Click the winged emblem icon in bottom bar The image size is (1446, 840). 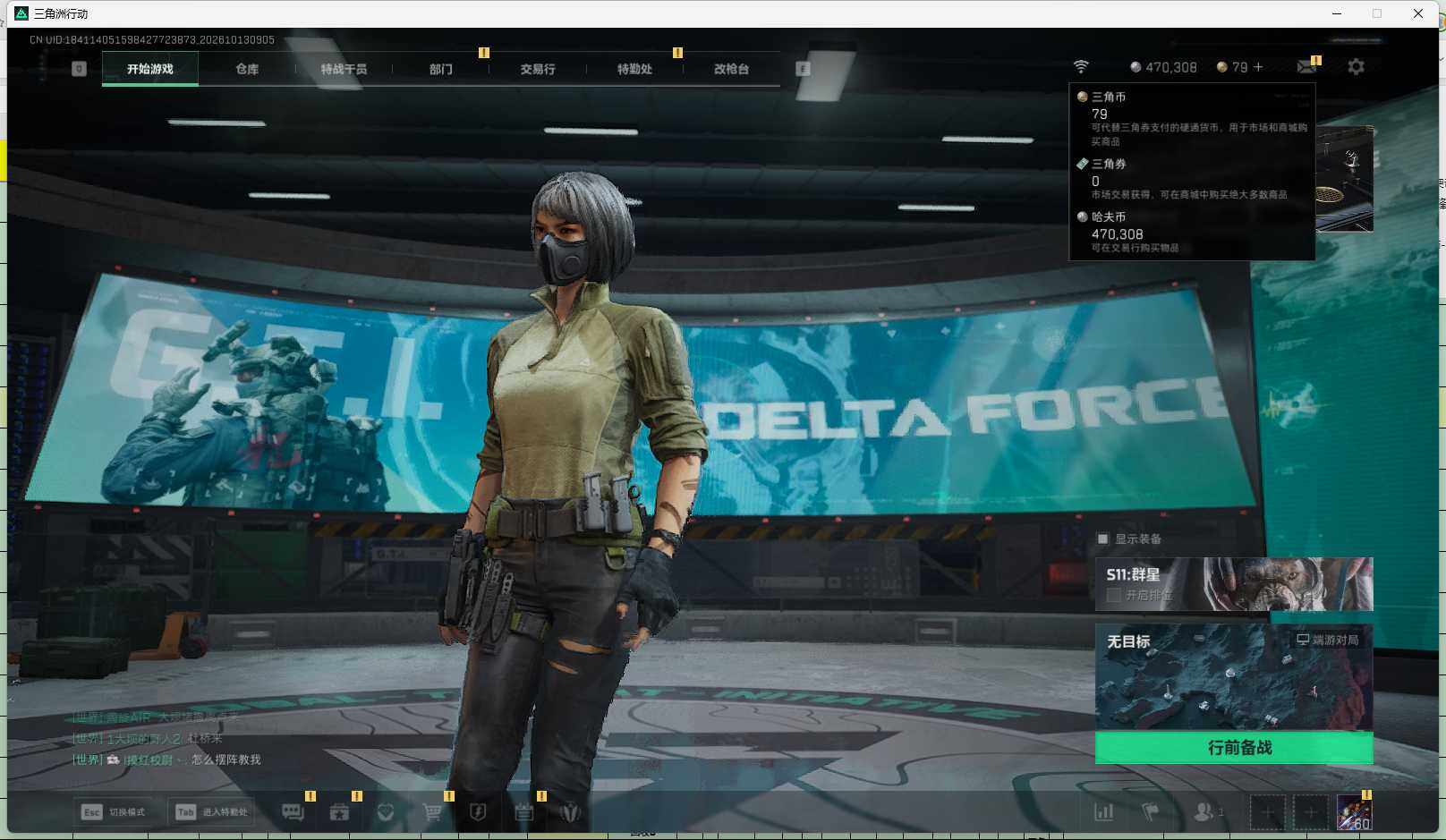click(571, 812)
